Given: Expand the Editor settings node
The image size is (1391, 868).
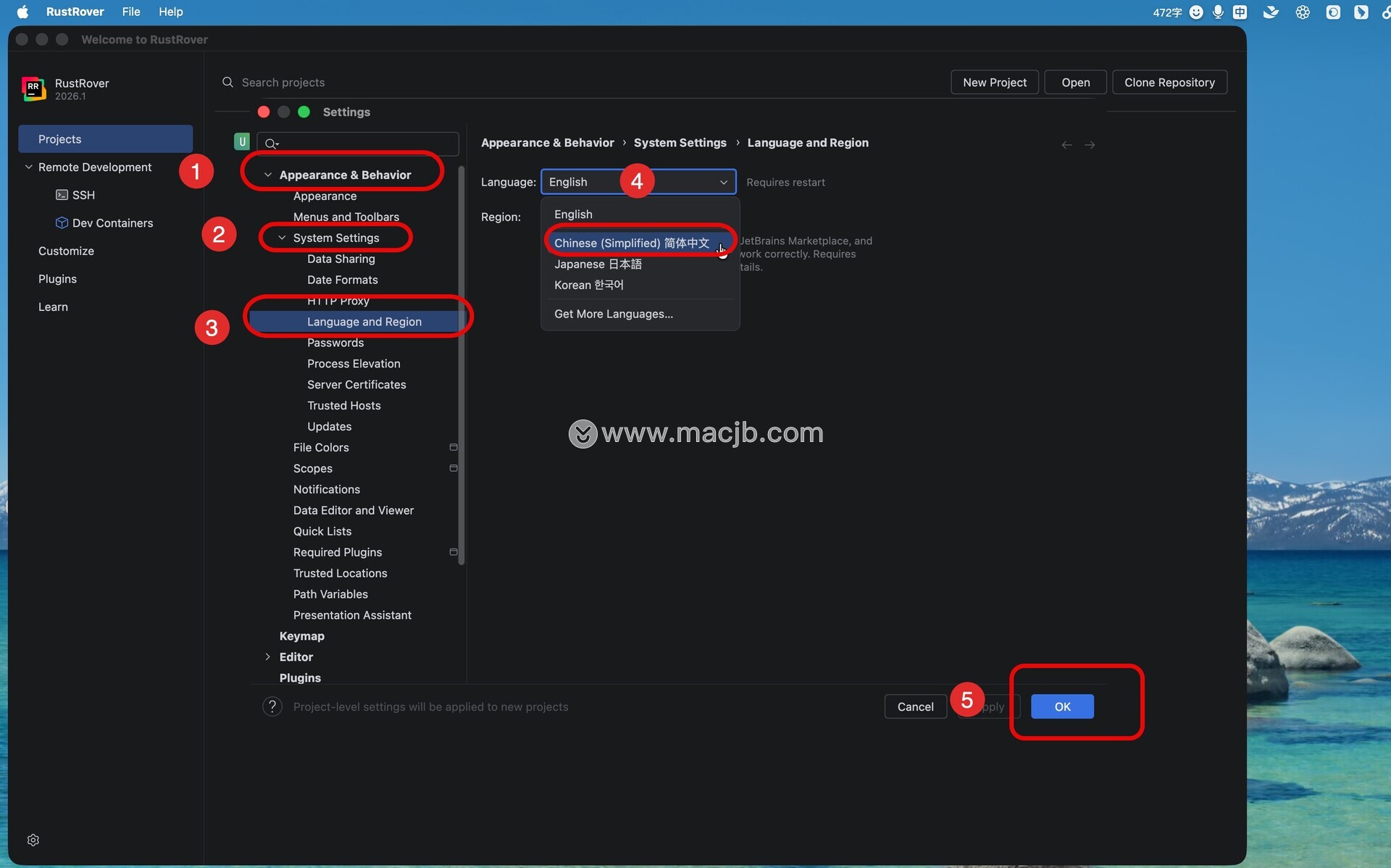Looking at the screenshot, I should (268, 656).
